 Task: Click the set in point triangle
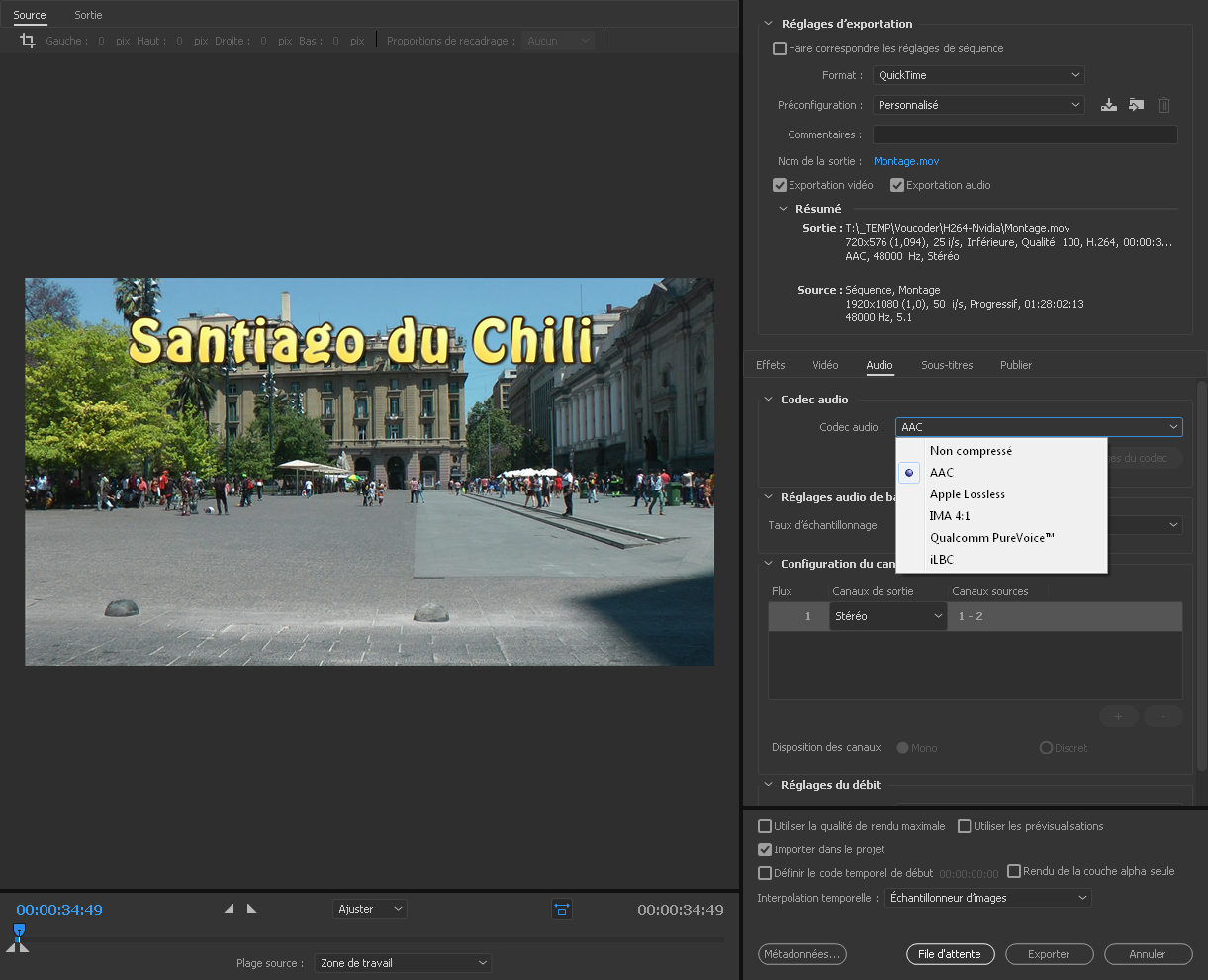coord(229,909)
